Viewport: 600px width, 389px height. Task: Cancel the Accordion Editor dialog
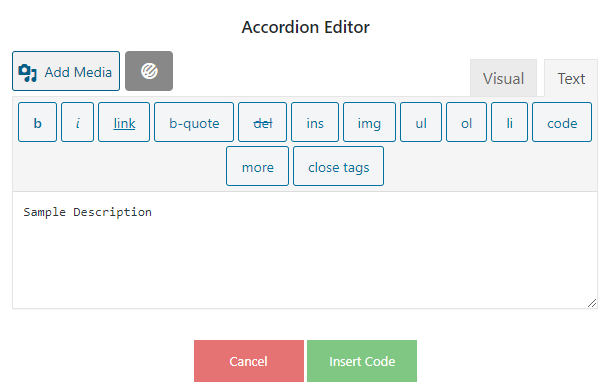(249, 361)
